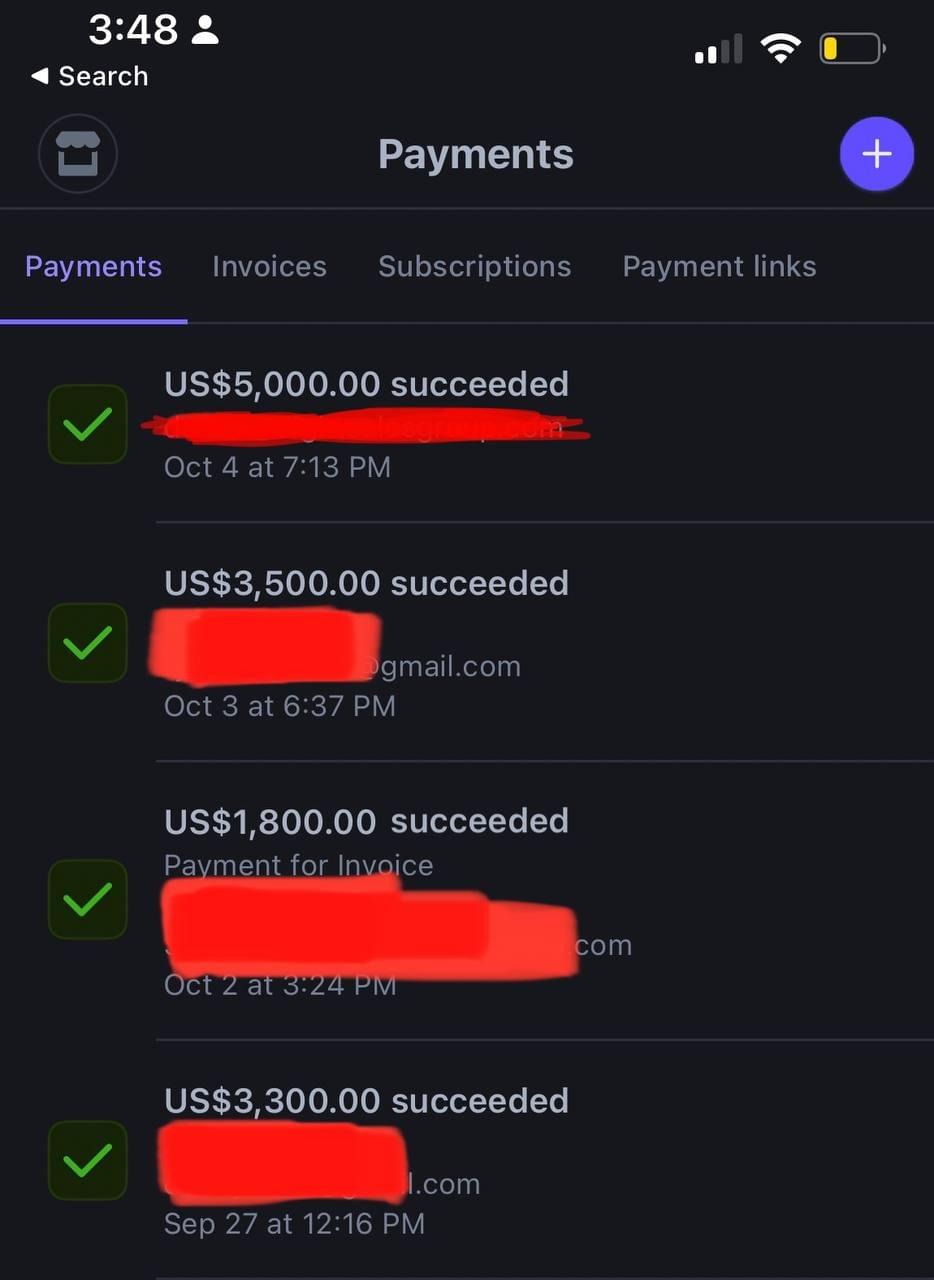Tap green checkmark of US$3,300.00 payment

tap(88, 1160)
